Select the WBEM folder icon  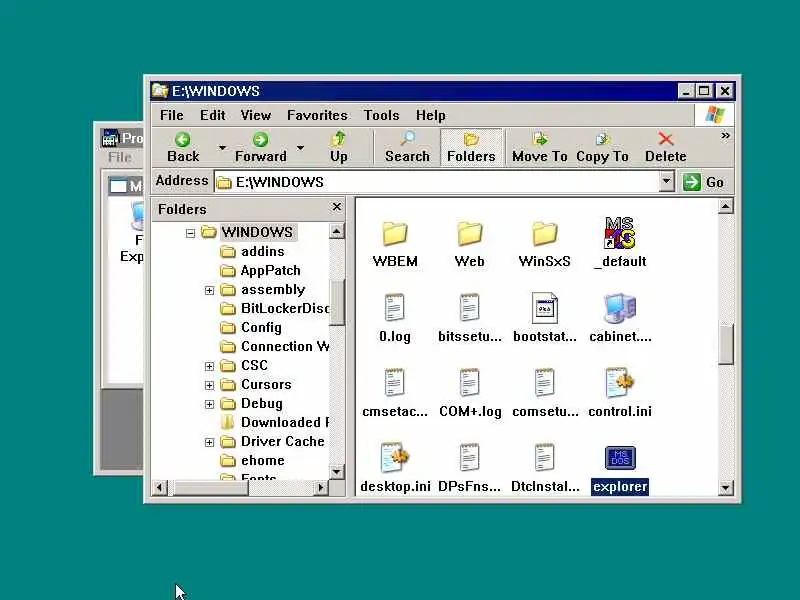[394, 234]
